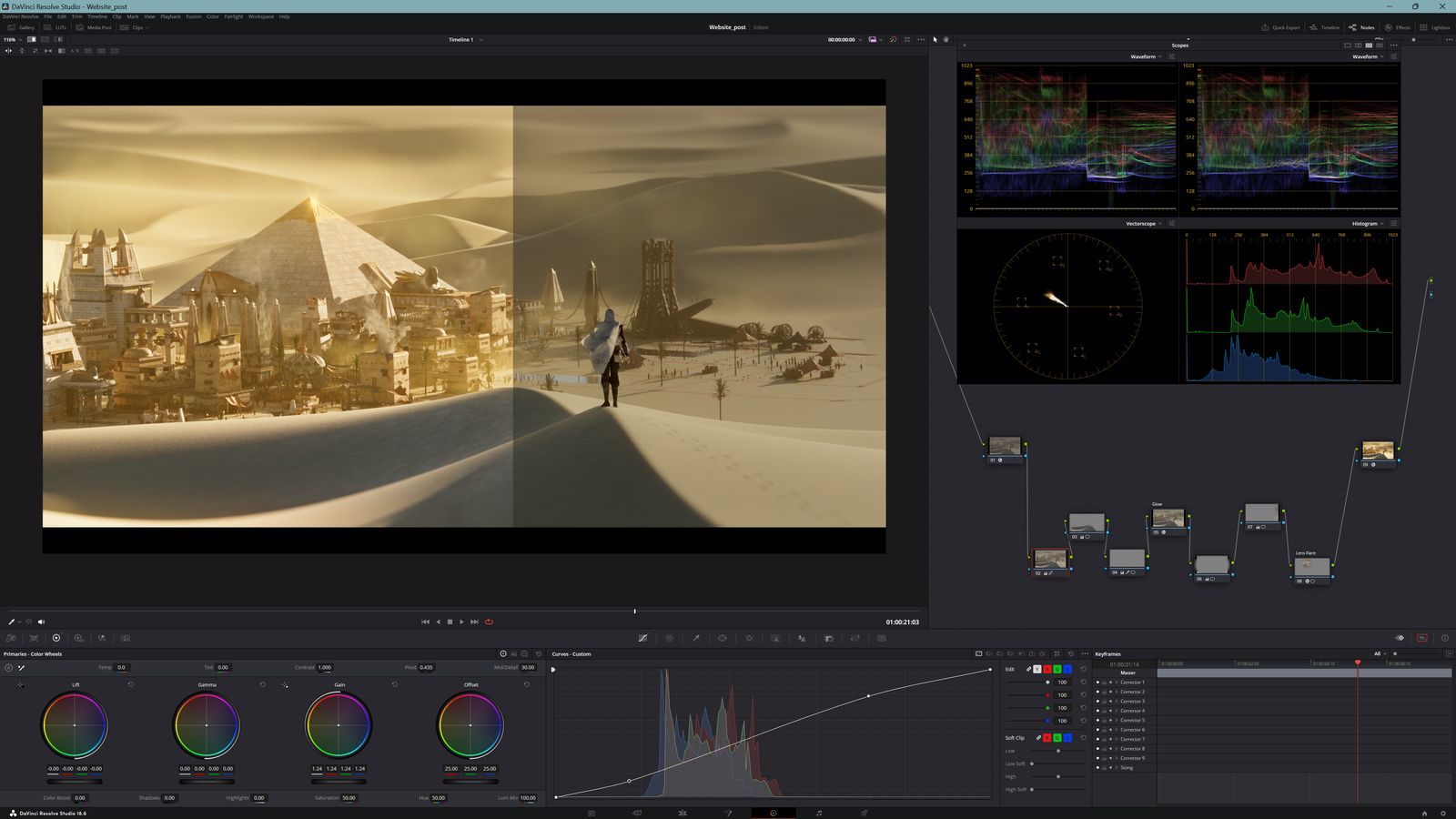Reset the Gain color wheel
This screenshot has height=819, width=1456.
click(395, 684)
